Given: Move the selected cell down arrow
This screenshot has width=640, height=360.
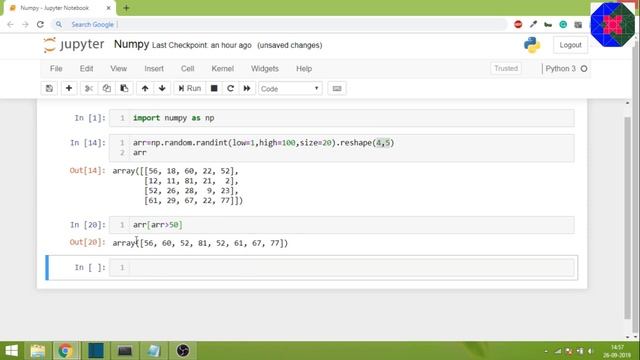Looking at the screenshot, I should point(162,89).
